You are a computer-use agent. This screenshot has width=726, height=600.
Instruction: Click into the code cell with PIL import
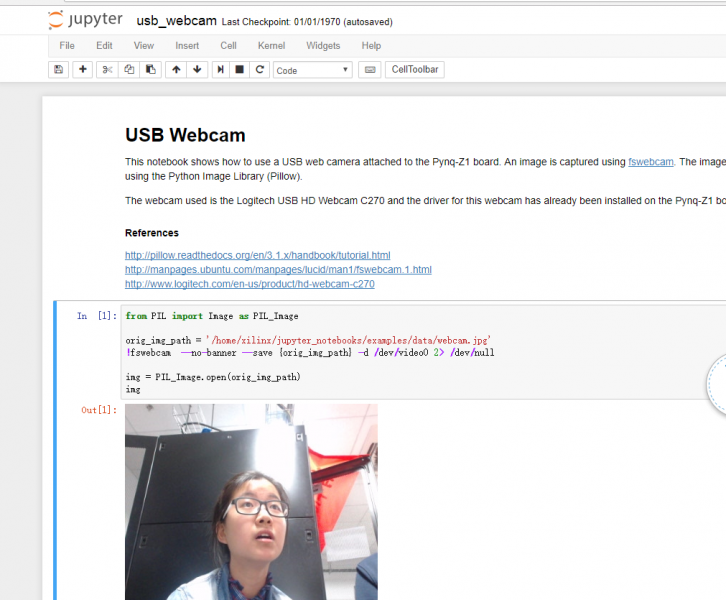coord(423,352)
